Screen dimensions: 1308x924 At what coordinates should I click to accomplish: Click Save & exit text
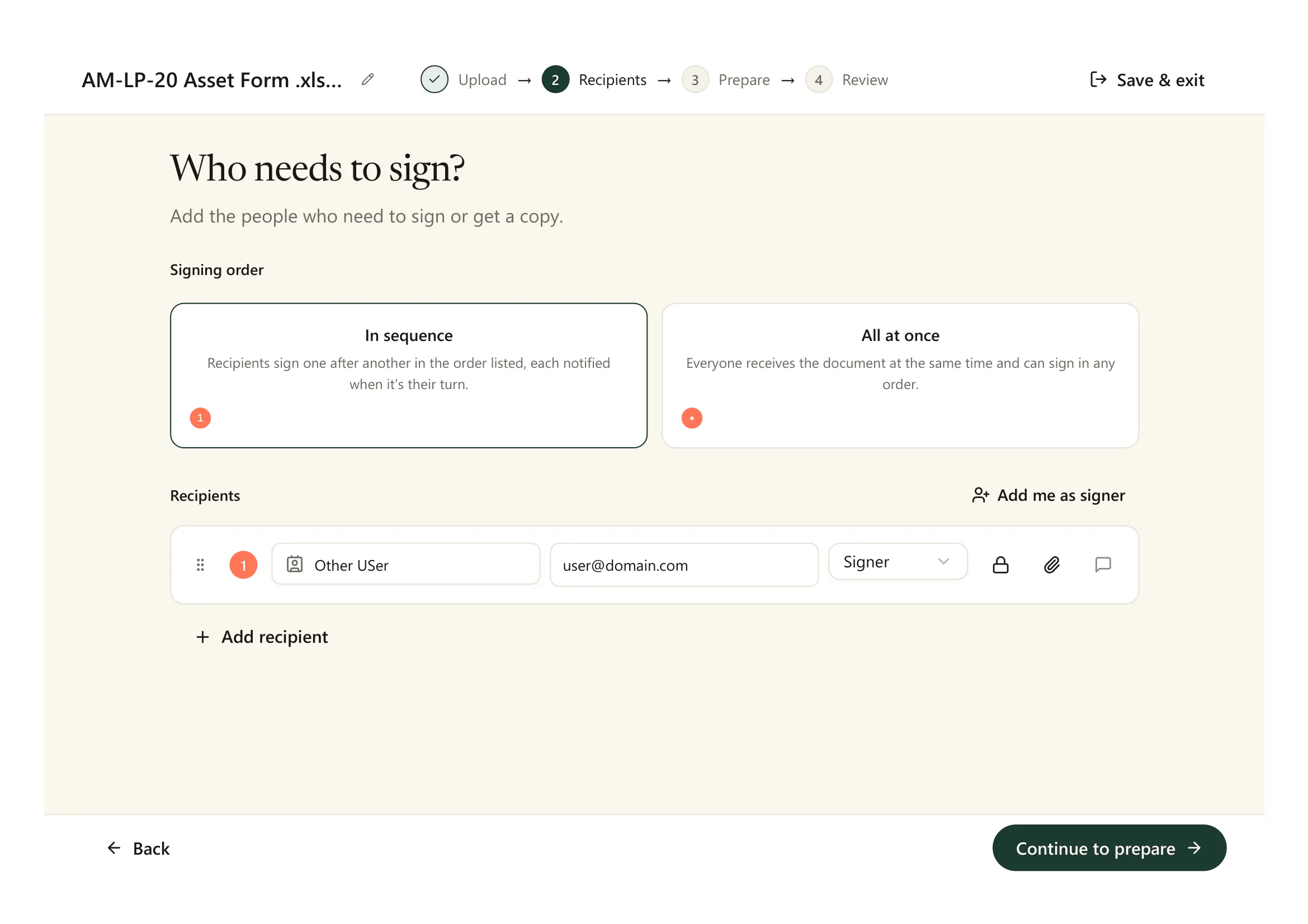1160,80
